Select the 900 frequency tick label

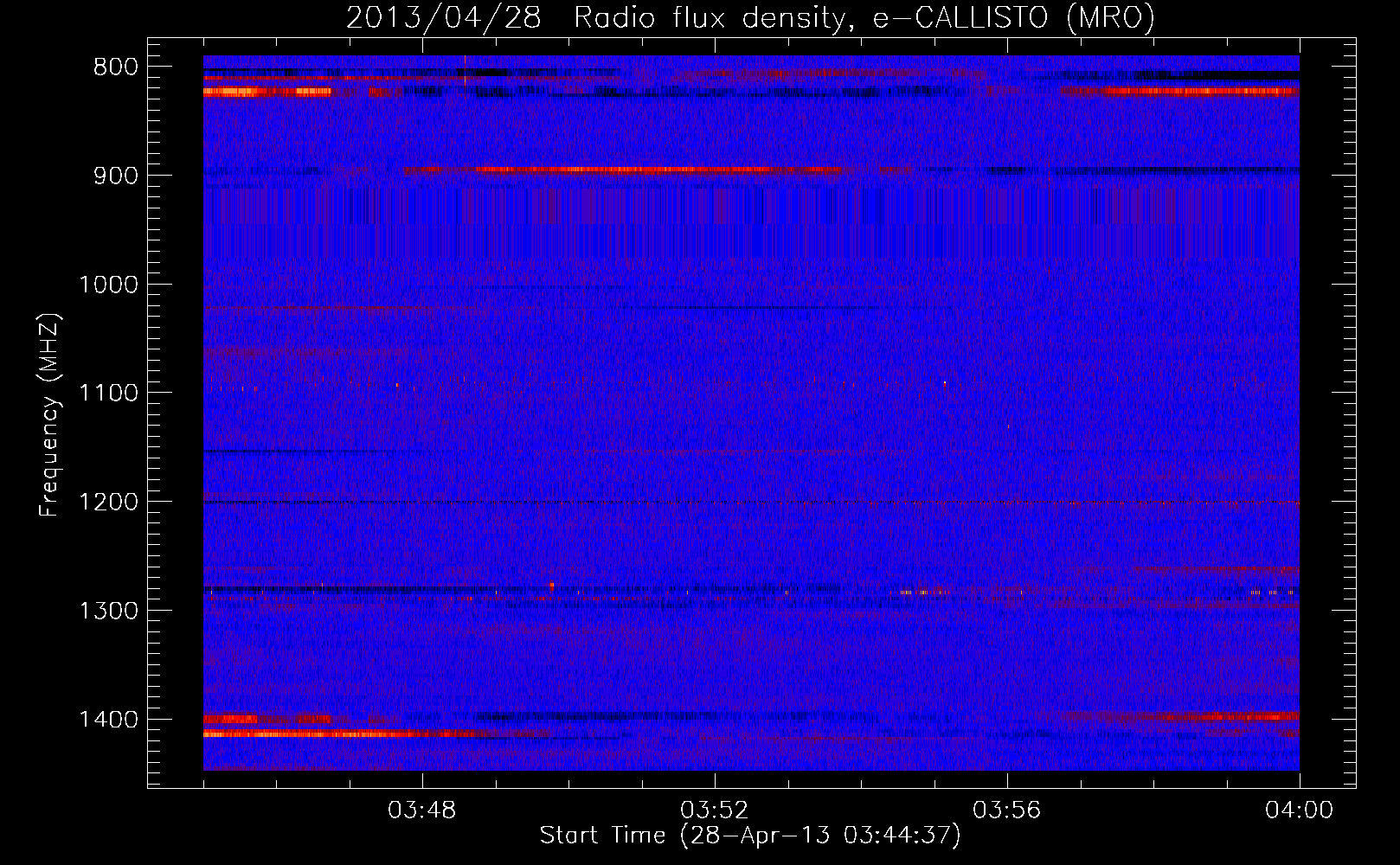point(115,176)
